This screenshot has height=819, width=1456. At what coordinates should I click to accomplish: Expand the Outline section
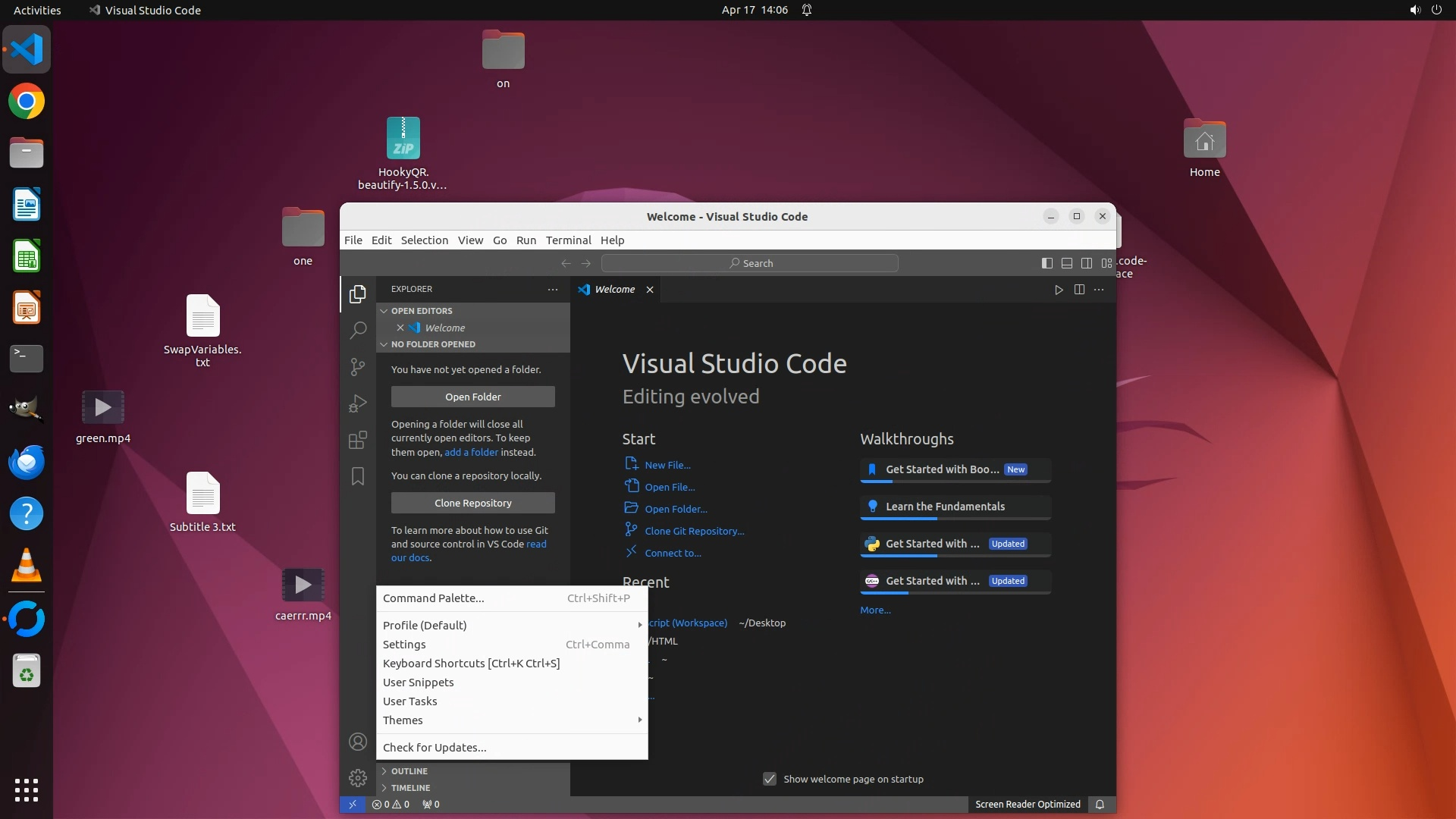[409, 771]
